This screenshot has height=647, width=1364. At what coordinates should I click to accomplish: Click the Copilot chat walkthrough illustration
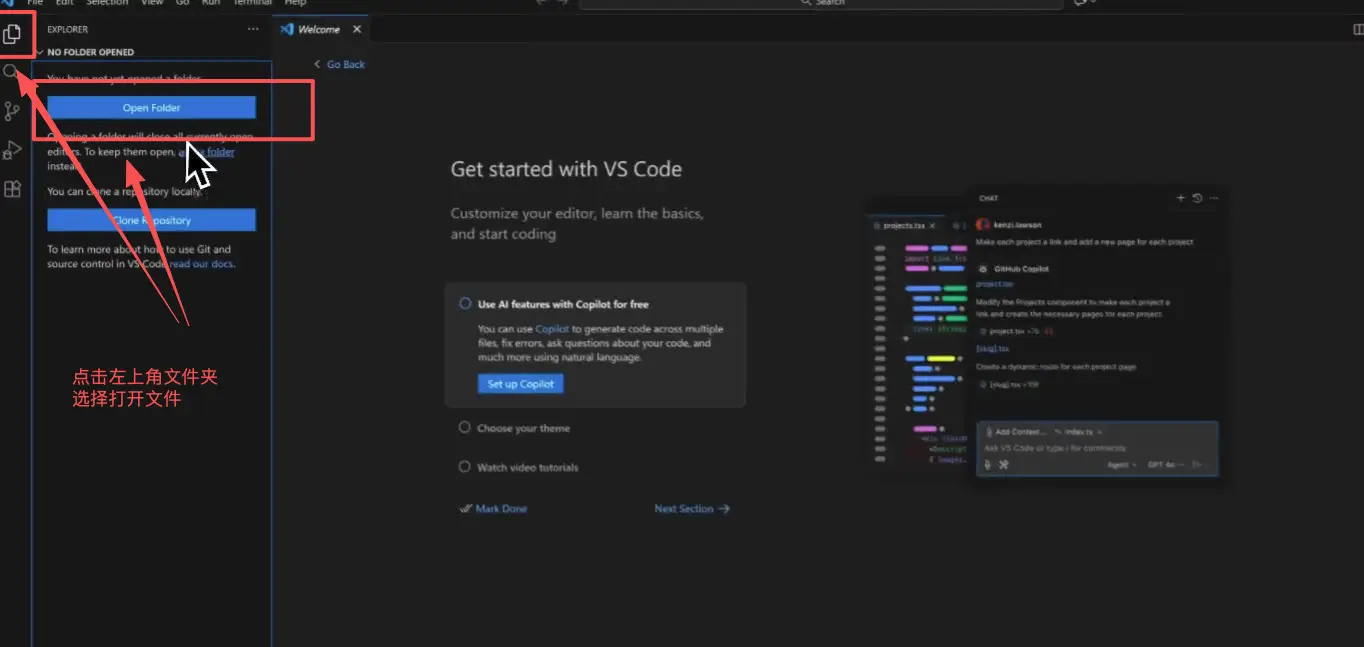pos(1048,336)
